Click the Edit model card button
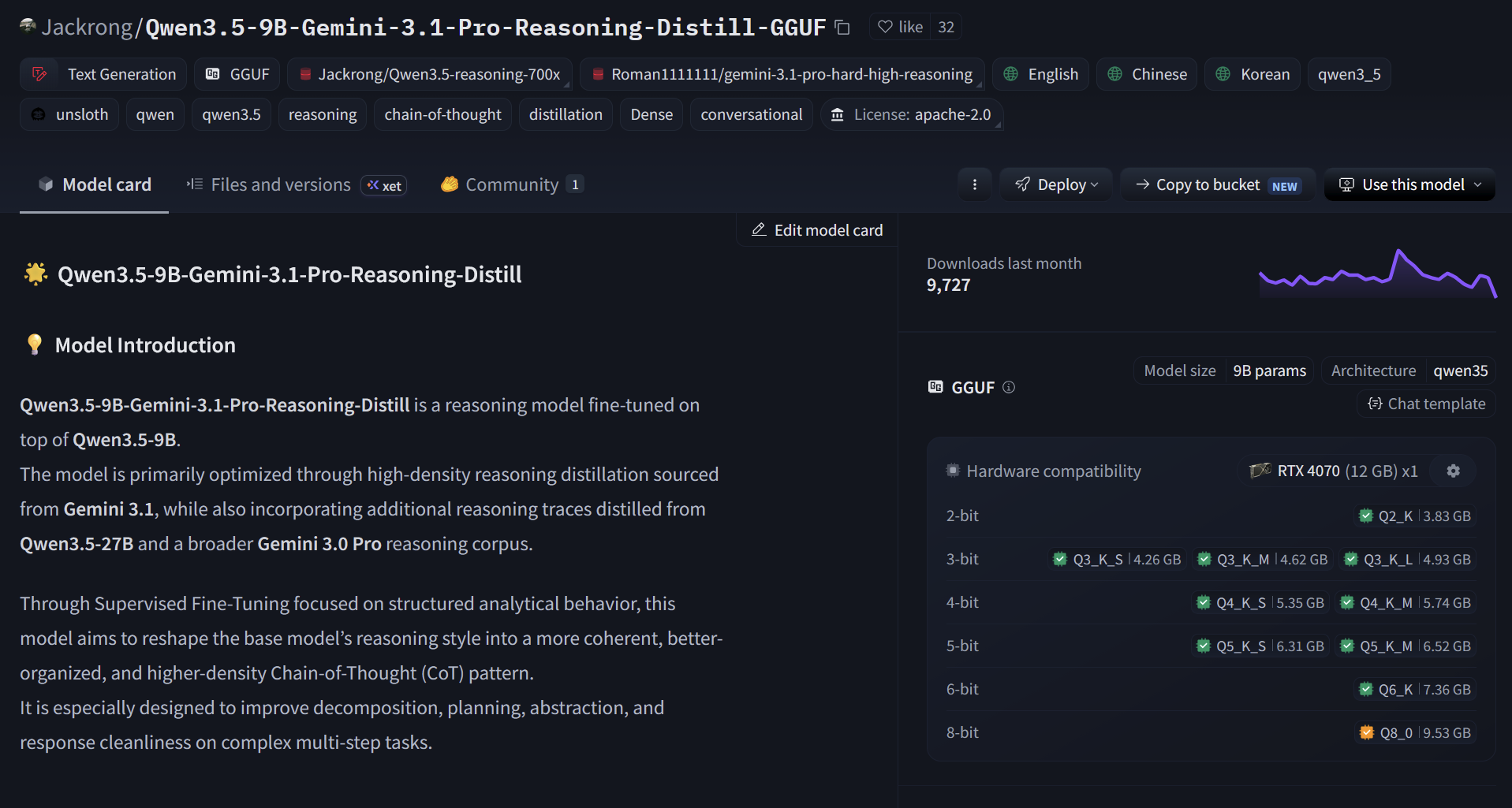This screenshot has height=808, width=1512. click(x=817, y=229)
